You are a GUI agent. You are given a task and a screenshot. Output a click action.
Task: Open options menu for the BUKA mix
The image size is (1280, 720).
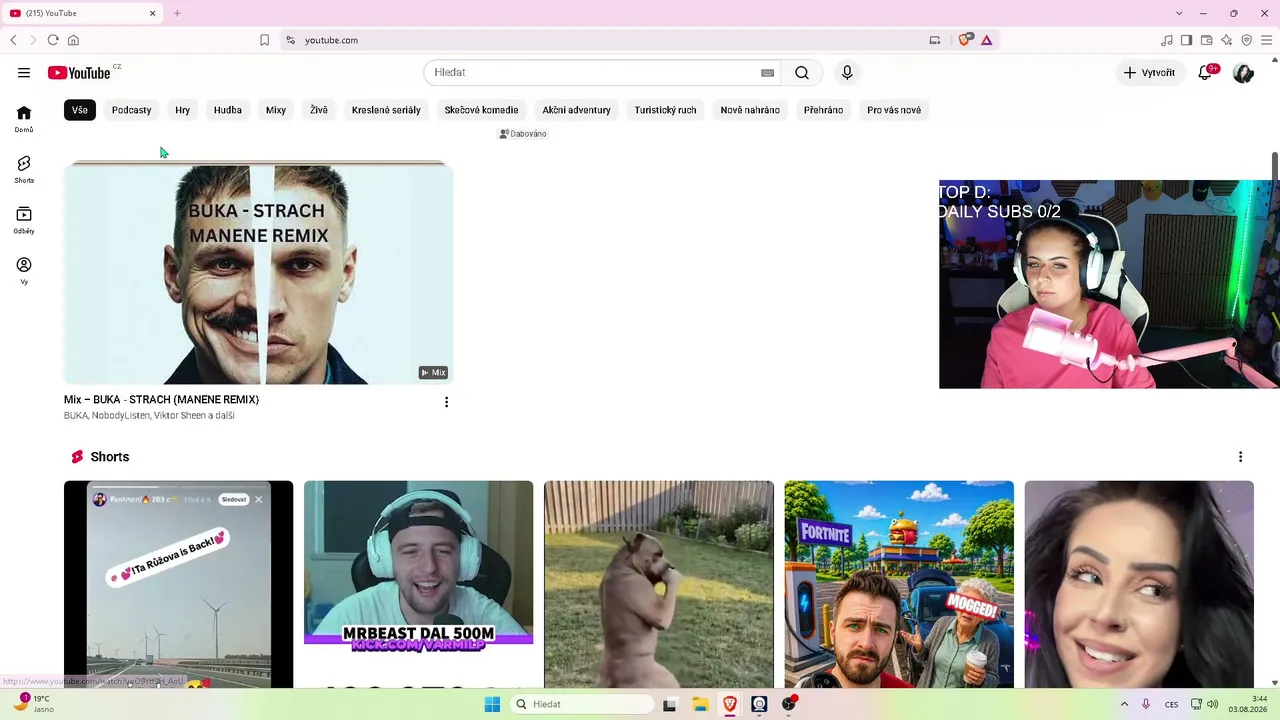click(446, 402)
